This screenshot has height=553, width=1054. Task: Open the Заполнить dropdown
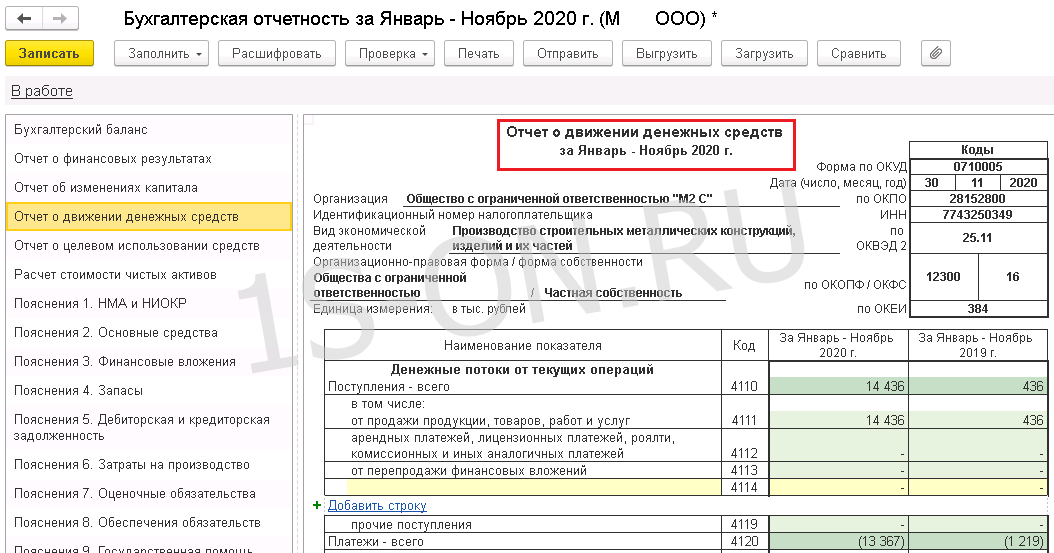(x=161, y=54)
